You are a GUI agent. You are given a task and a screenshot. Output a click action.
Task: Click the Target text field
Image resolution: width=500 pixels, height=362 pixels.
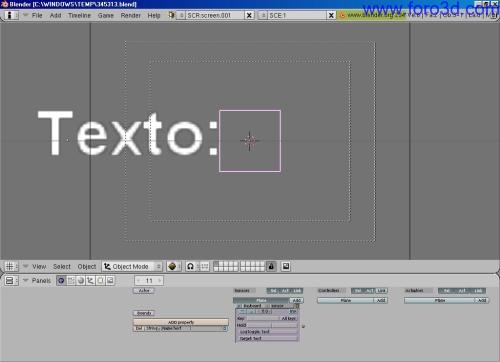point(267,339)
